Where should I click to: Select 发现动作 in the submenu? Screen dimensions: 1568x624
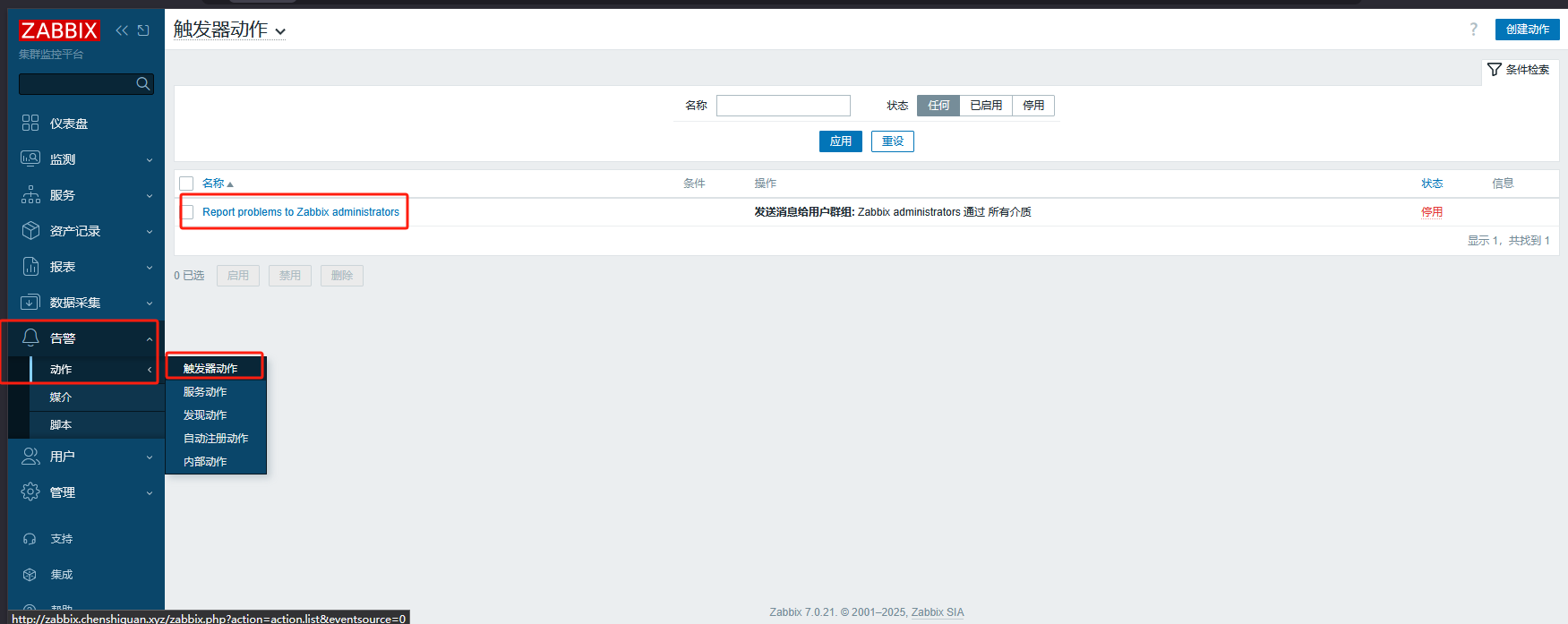(x=216, y=415)
